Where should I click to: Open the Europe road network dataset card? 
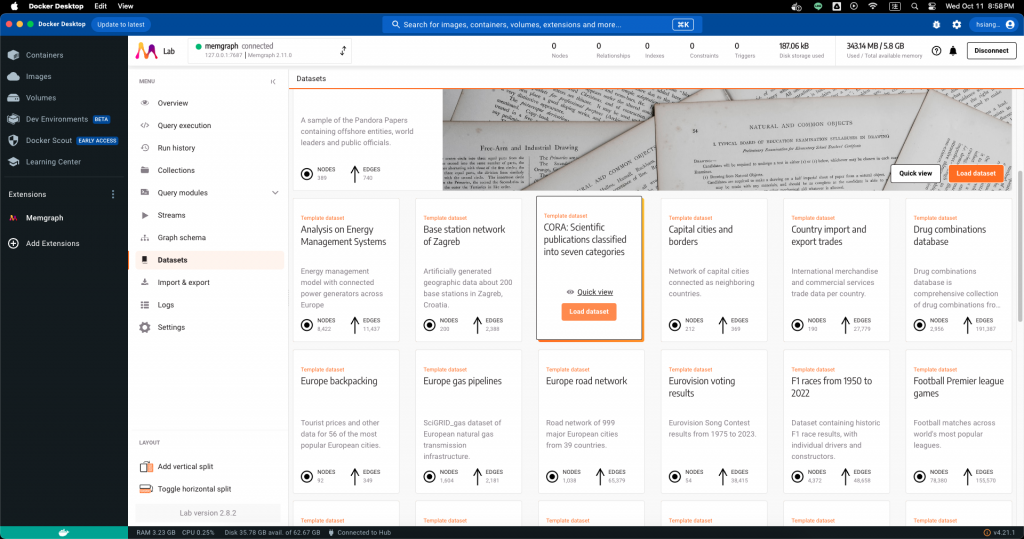[x=591, y=421]
